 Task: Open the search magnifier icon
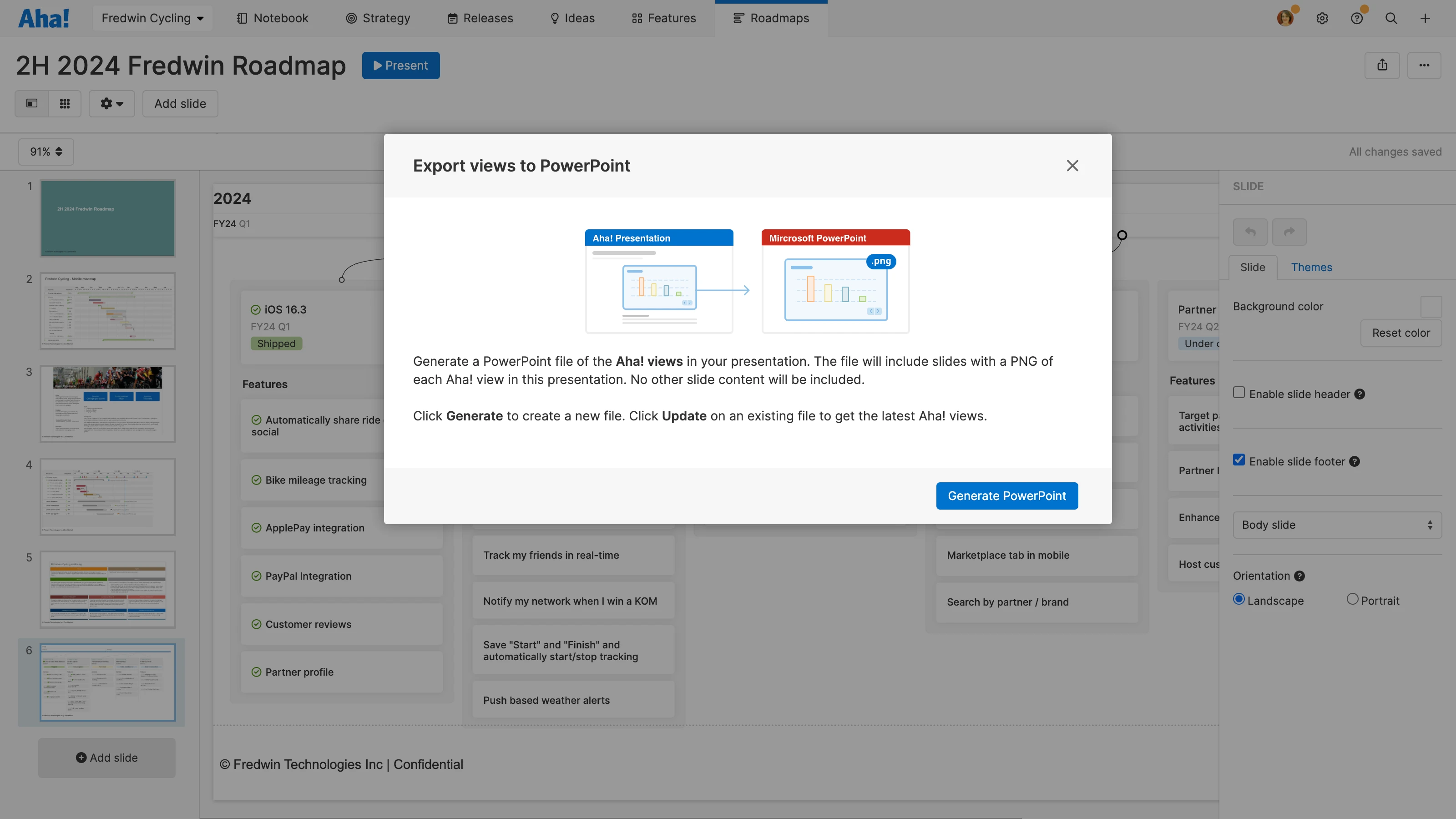[1391, 18]
